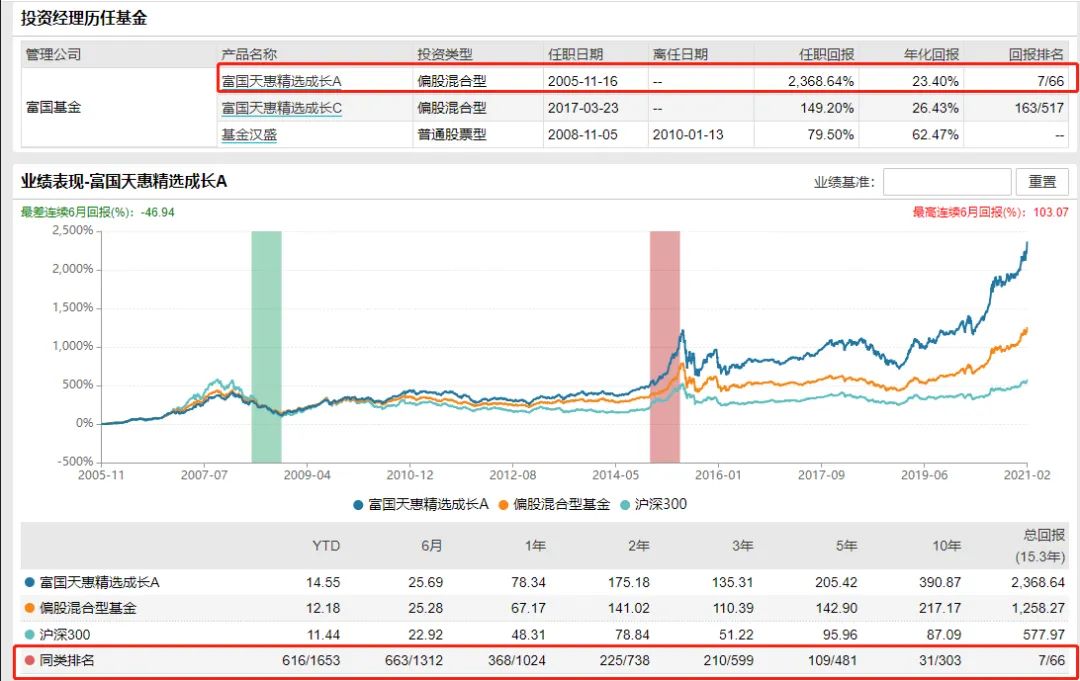This screenshot has width=1080, height=681.
Task: Click teal dot beside 沪深300 table row
Action: pyautogui.click(x=29, y=634)
